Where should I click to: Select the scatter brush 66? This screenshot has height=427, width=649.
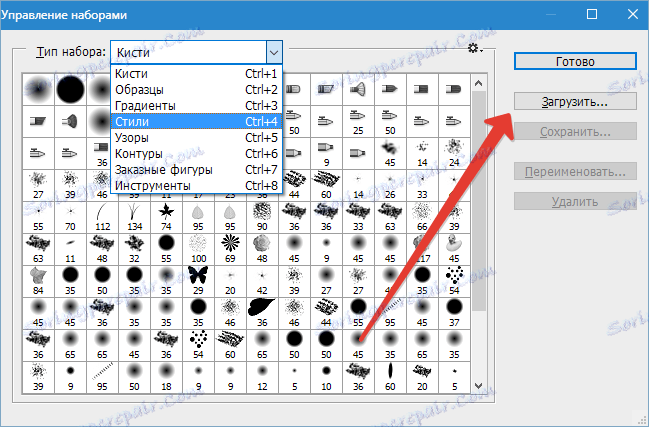click(422, 218)
